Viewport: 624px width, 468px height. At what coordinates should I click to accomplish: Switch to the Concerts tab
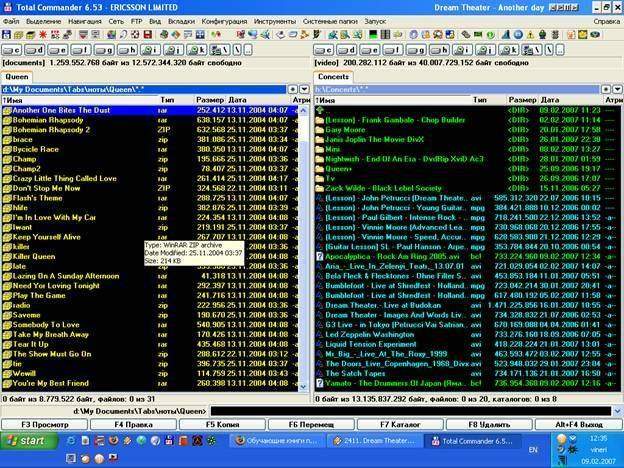[x=333, y=76]
